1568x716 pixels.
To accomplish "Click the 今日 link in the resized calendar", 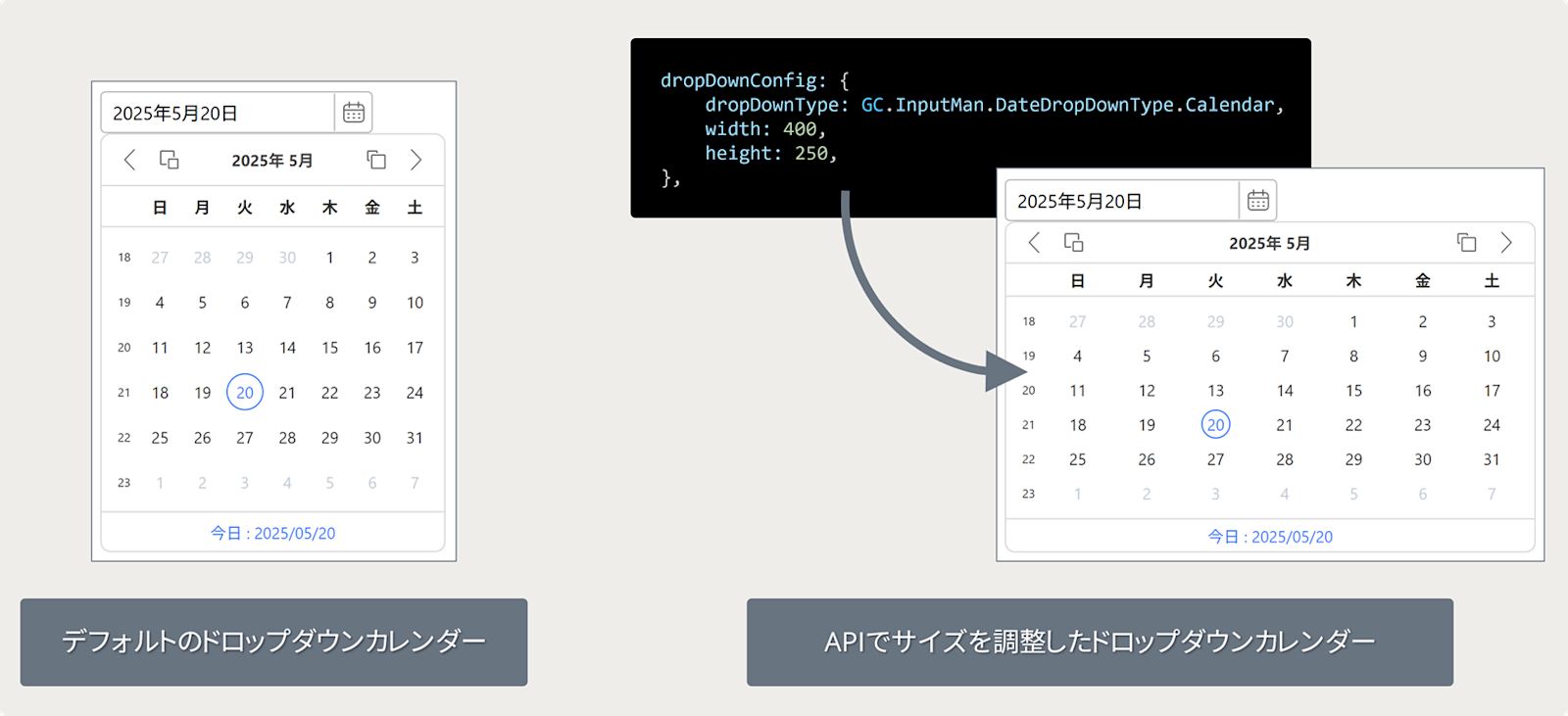I will (1270, 537).
